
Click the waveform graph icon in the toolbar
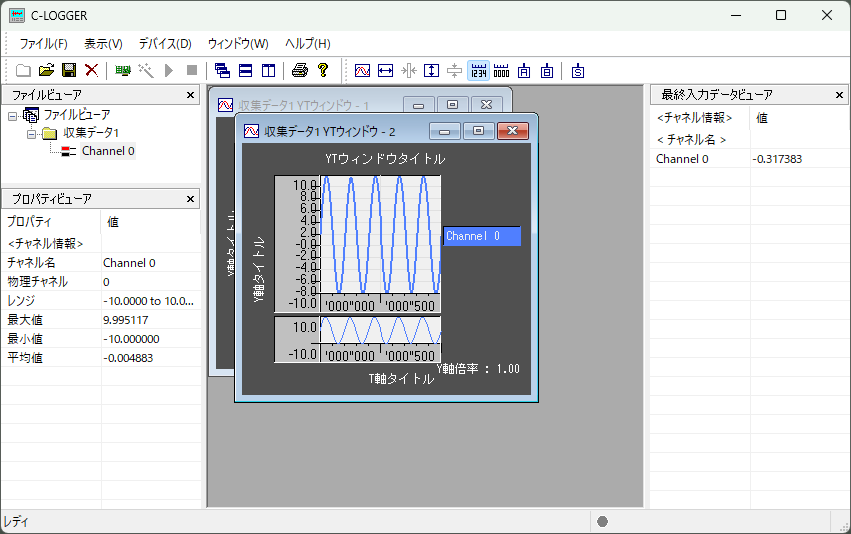tap(362, 70)
